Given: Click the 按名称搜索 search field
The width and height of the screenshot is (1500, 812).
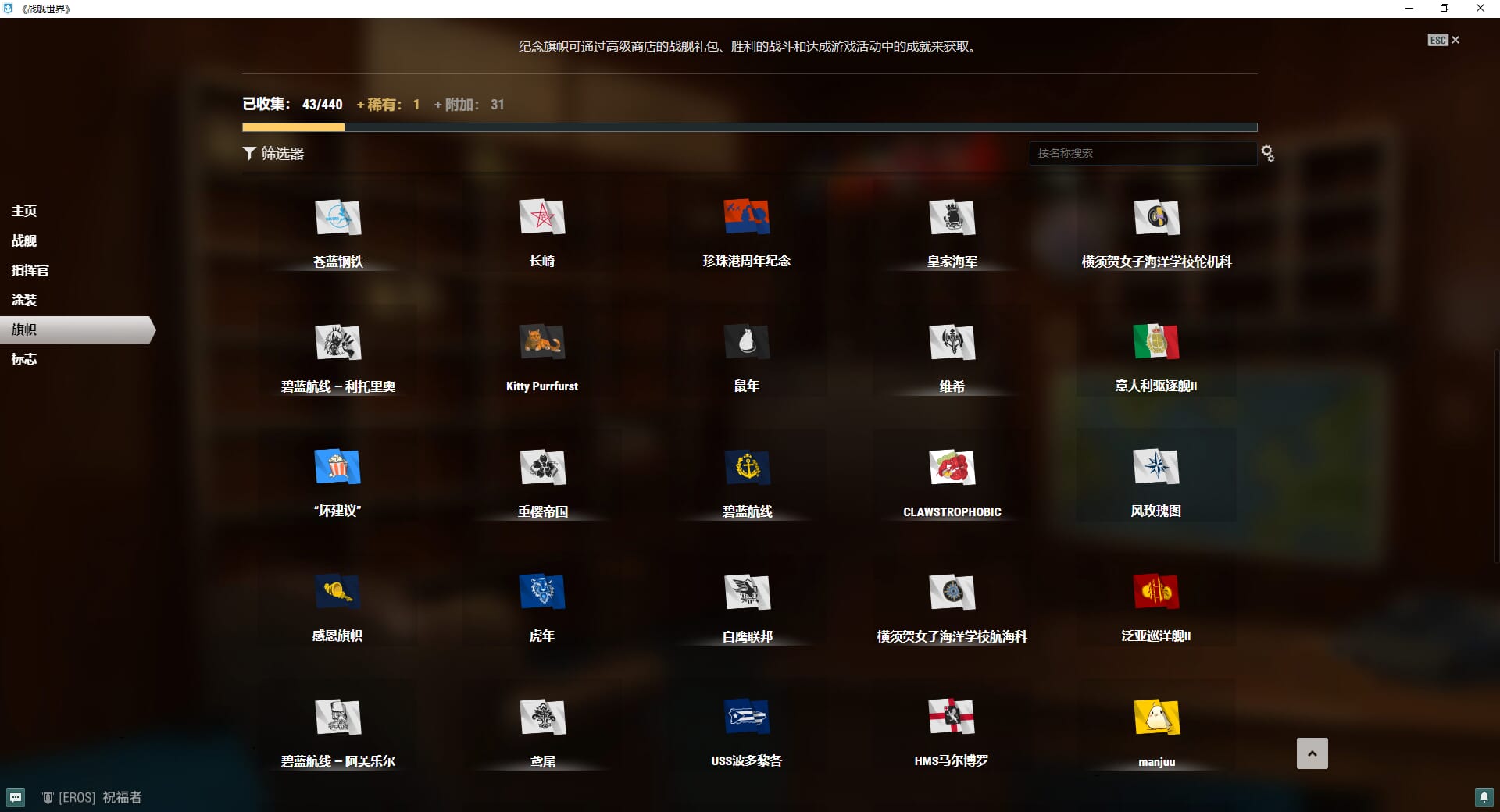Looking at the screenshot, I should coord(1142,153).
